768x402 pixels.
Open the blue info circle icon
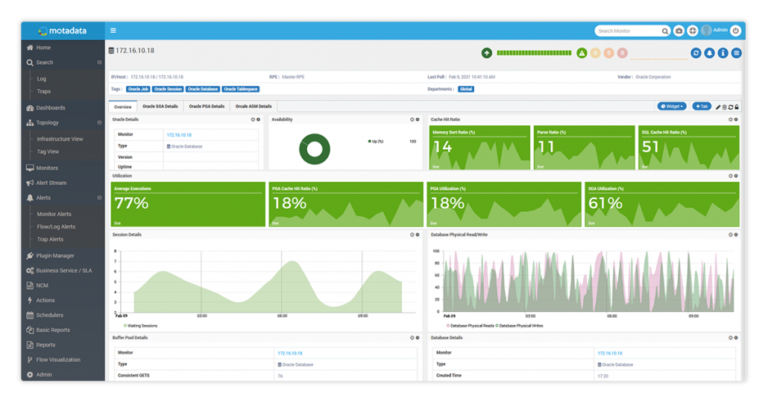click(723, 53)
